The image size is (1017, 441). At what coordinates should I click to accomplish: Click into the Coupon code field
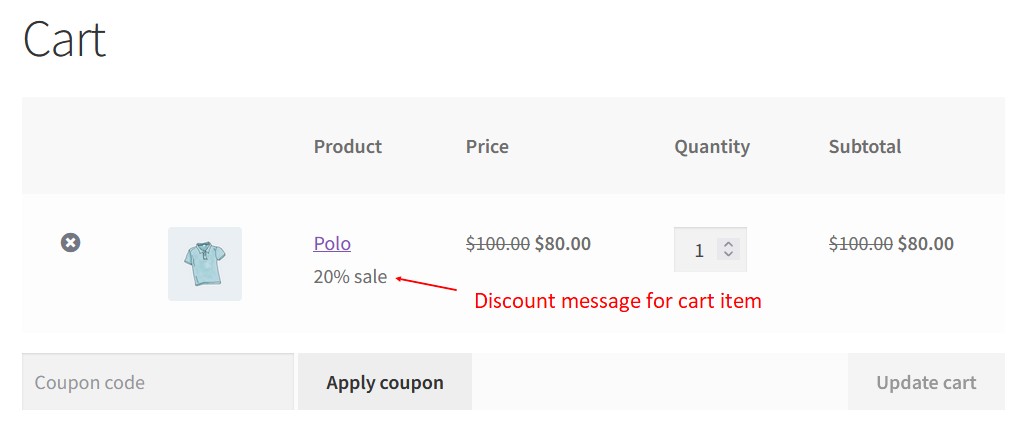click(x=158, y=382)
